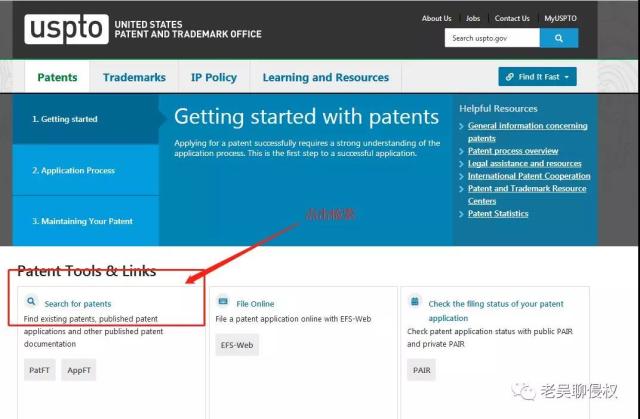Click the File Online icon
The height and width of the screenshot is (419, 640).
223,301
